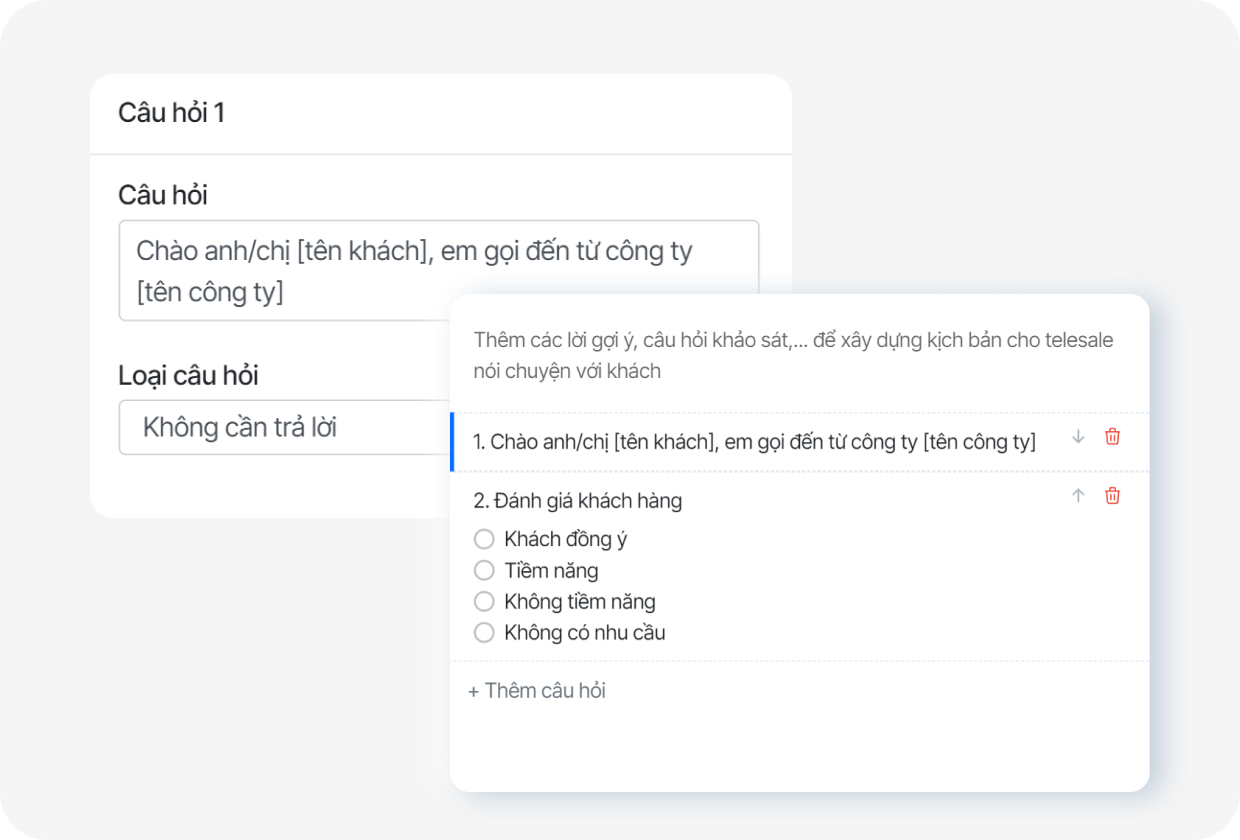The width and height of the screenshot is (1240, 840).
Task: Select the 'Khách đồng ý' radio button
Action: 485,538
